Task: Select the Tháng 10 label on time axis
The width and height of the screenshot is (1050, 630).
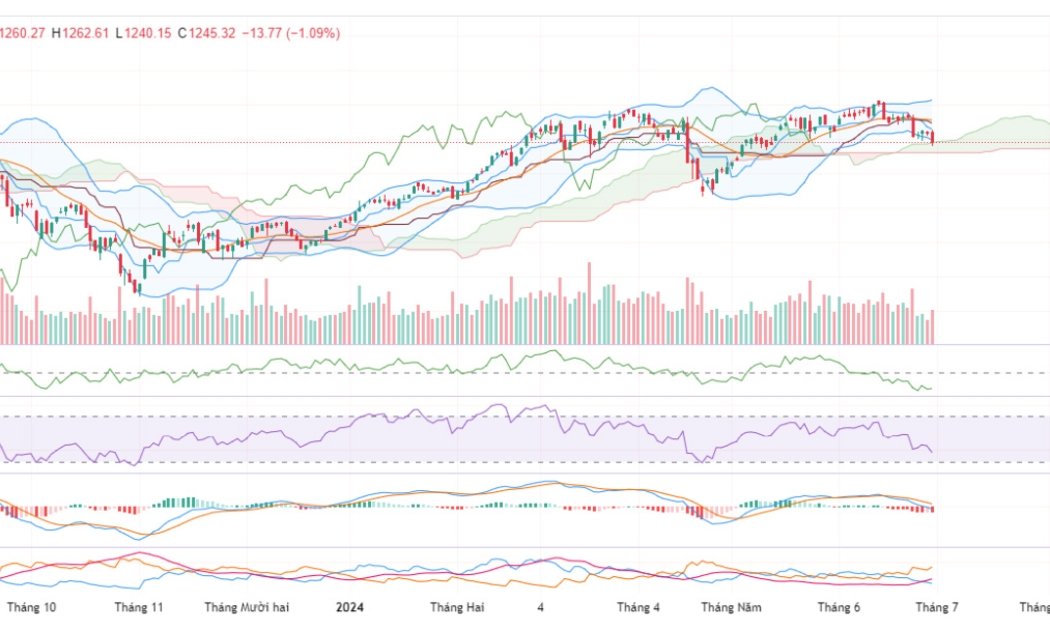Action: click(x=31, y=607)
